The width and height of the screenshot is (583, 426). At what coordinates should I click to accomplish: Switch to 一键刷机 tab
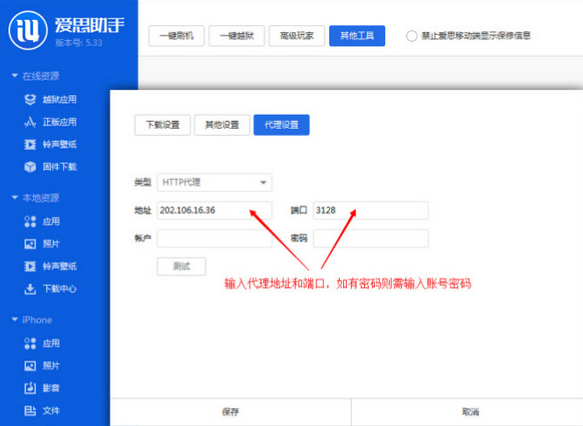click(177, 36)
